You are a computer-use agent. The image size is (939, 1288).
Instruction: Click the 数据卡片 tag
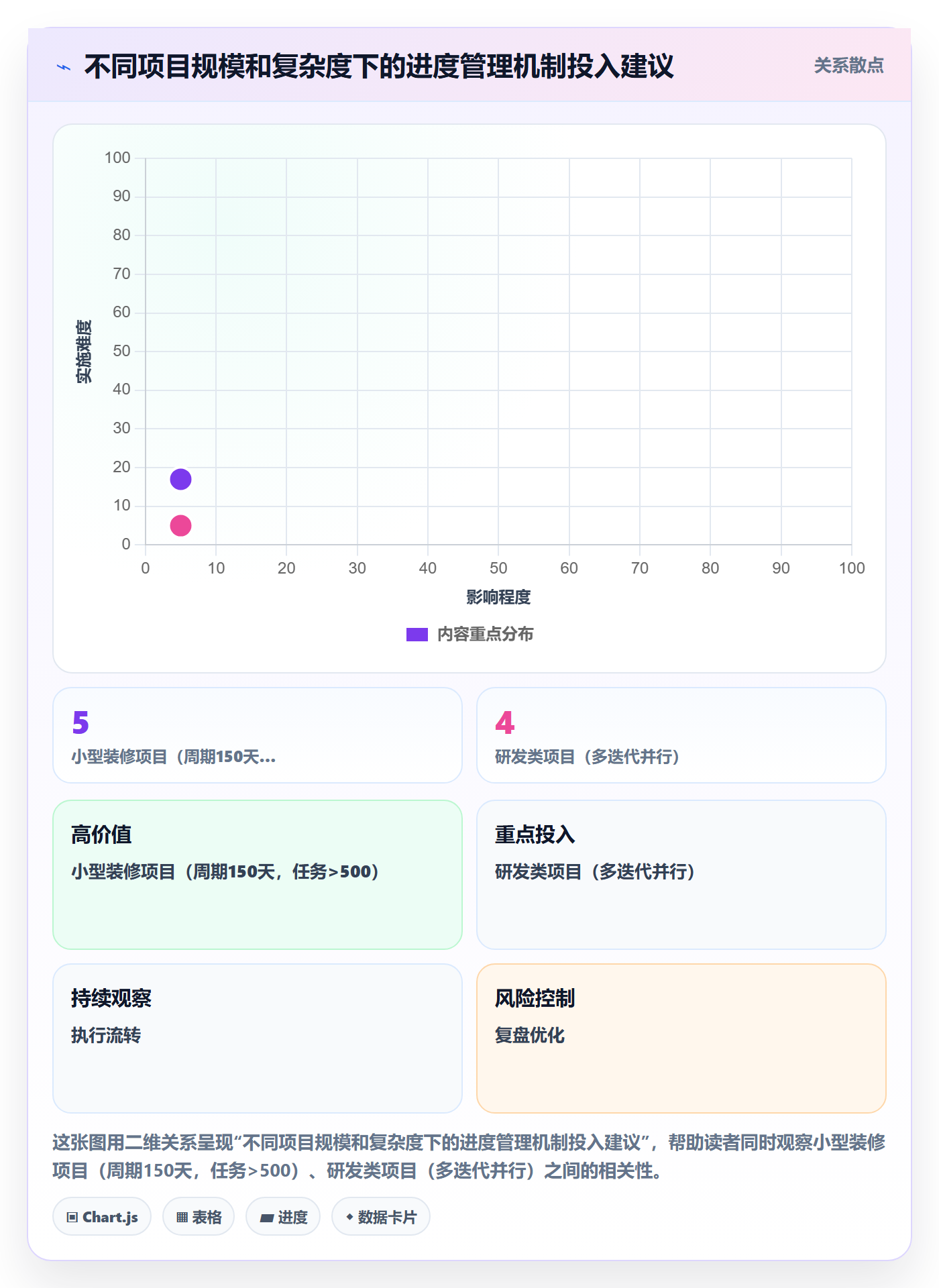[381, 1217]
